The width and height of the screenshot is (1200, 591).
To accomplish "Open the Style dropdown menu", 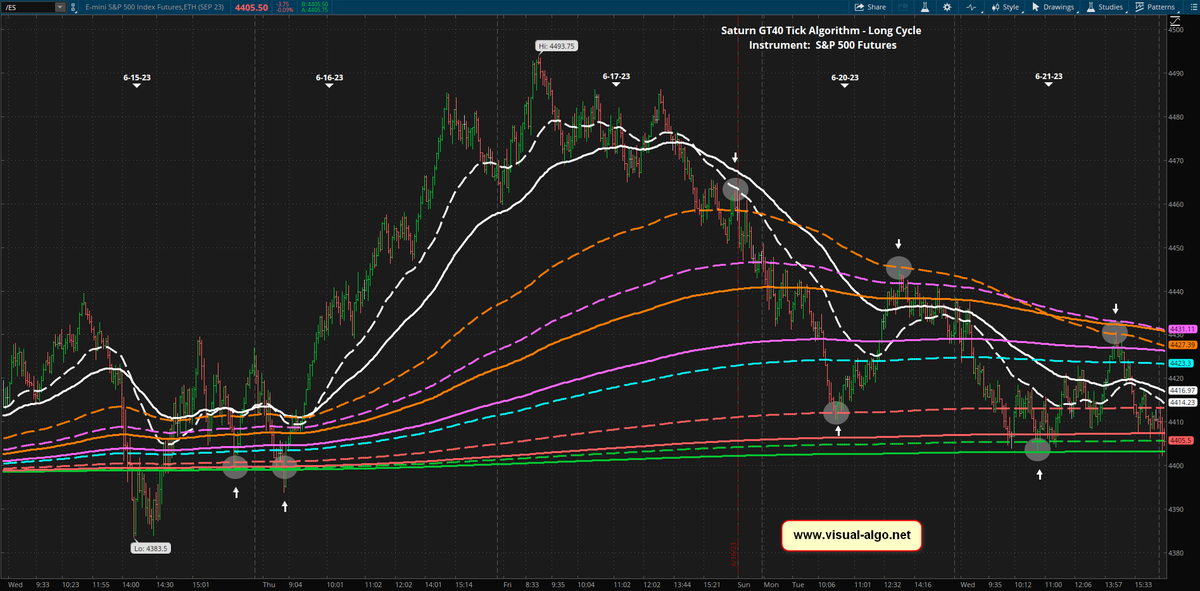I will tap(1005, 7).
